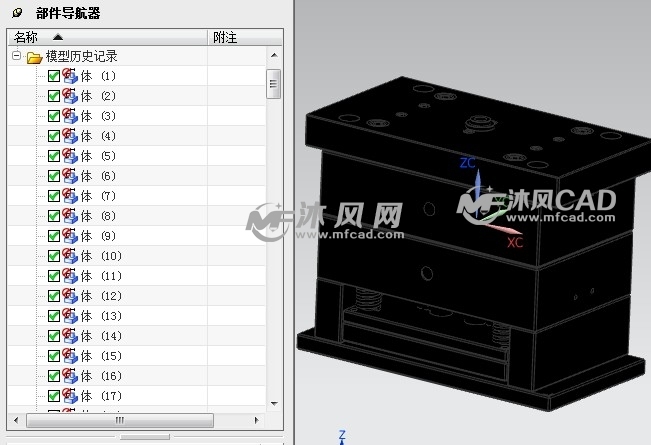Viewport: 651px width, 445px height.
Task: Click the body icon of 体 (11)
Action: pos(70,276)
